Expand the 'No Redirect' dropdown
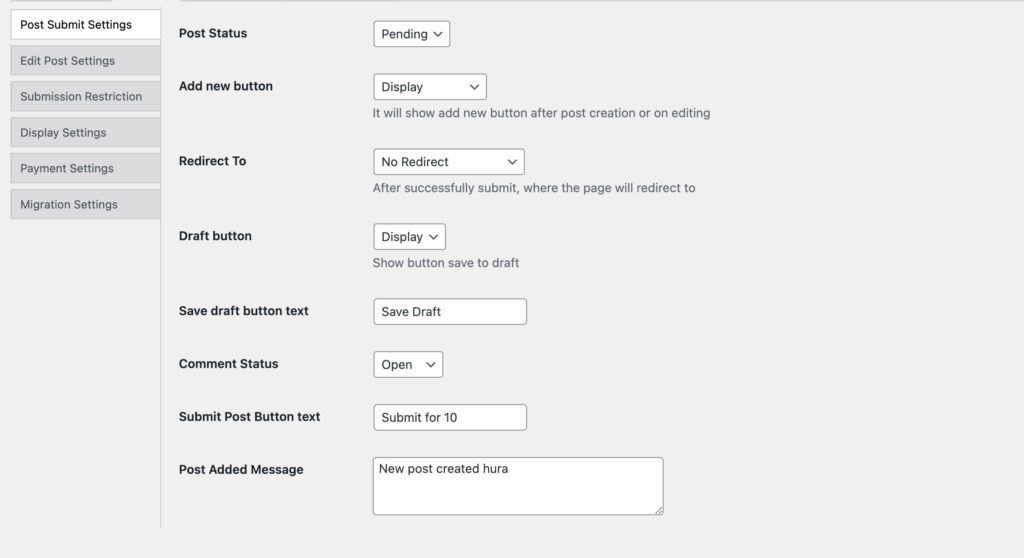Image resolution: width=1024 pixels, height=558 pixels. [448, 162]
